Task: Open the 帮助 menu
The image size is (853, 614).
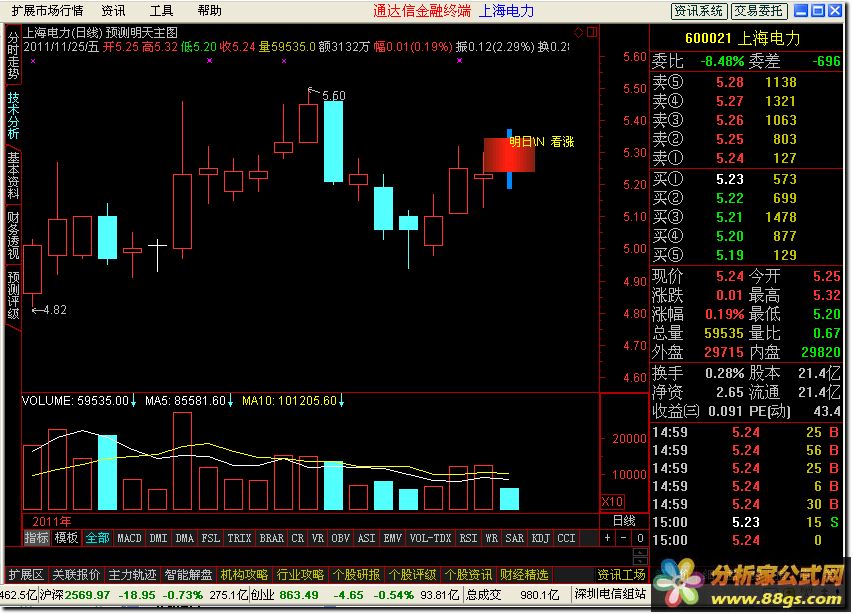Action: coord(209,10)
